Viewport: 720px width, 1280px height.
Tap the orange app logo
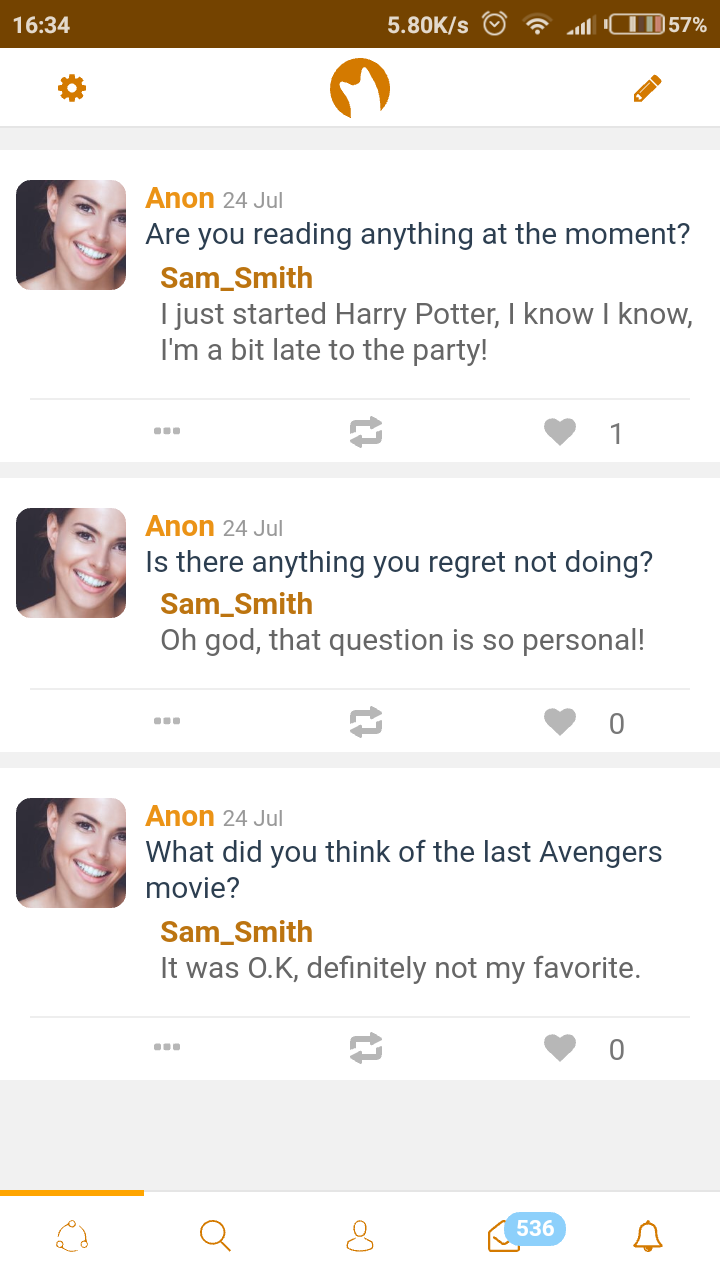point(360,89)
